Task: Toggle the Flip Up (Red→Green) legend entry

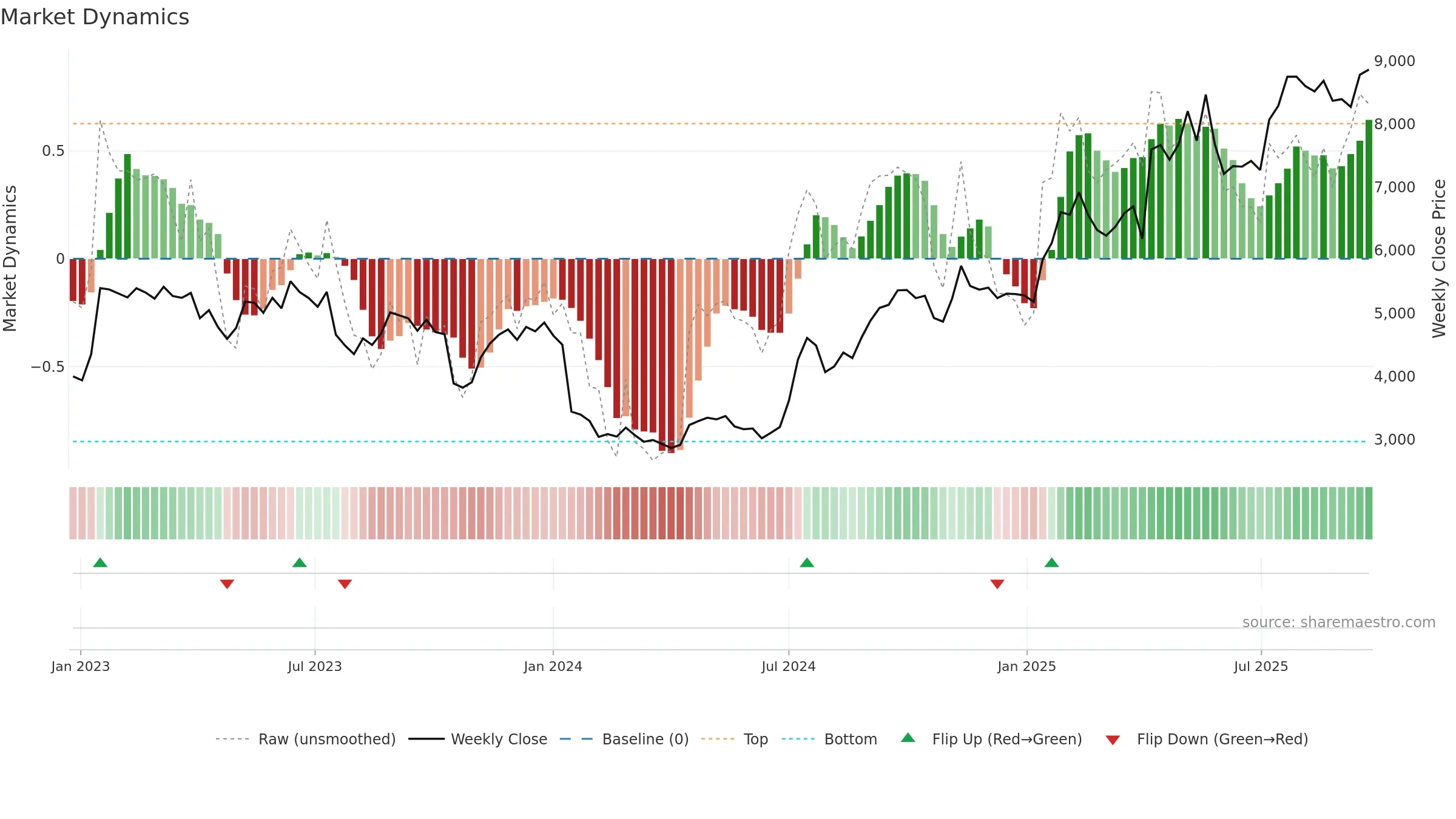Action: (x=991, y=739)
